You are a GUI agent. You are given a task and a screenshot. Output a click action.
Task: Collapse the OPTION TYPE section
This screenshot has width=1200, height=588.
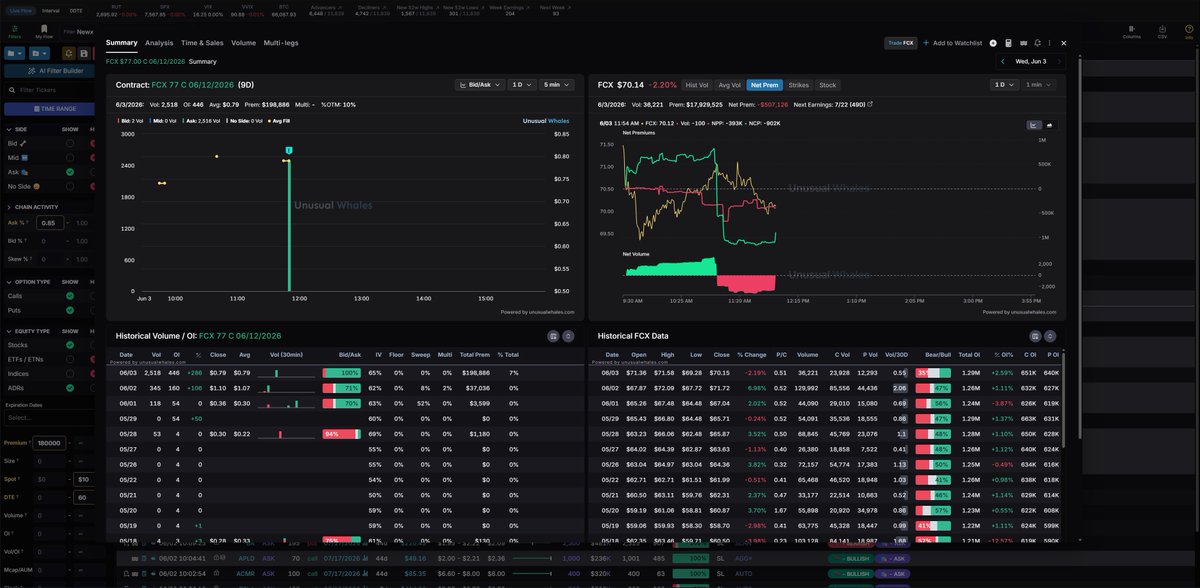[11, 282]
